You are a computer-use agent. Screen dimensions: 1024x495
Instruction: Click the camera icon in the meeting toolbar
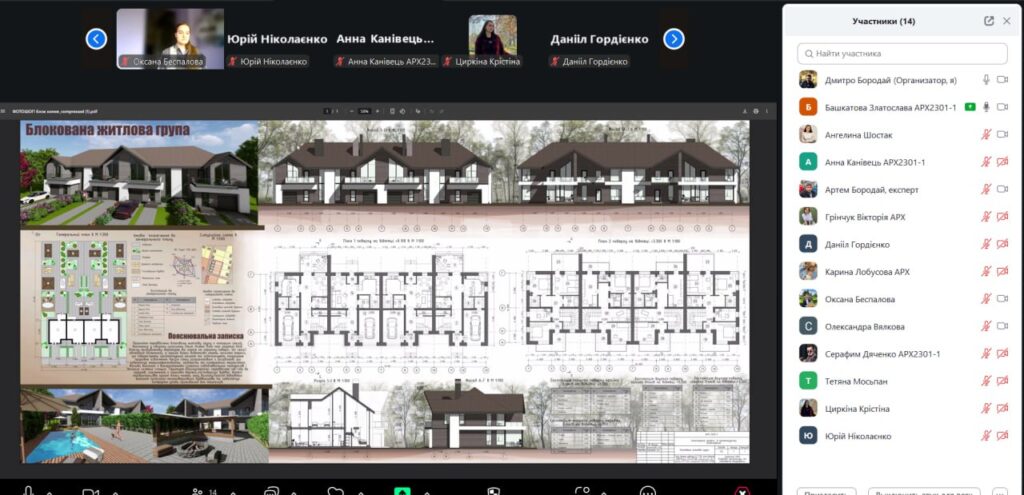(90, 491)
